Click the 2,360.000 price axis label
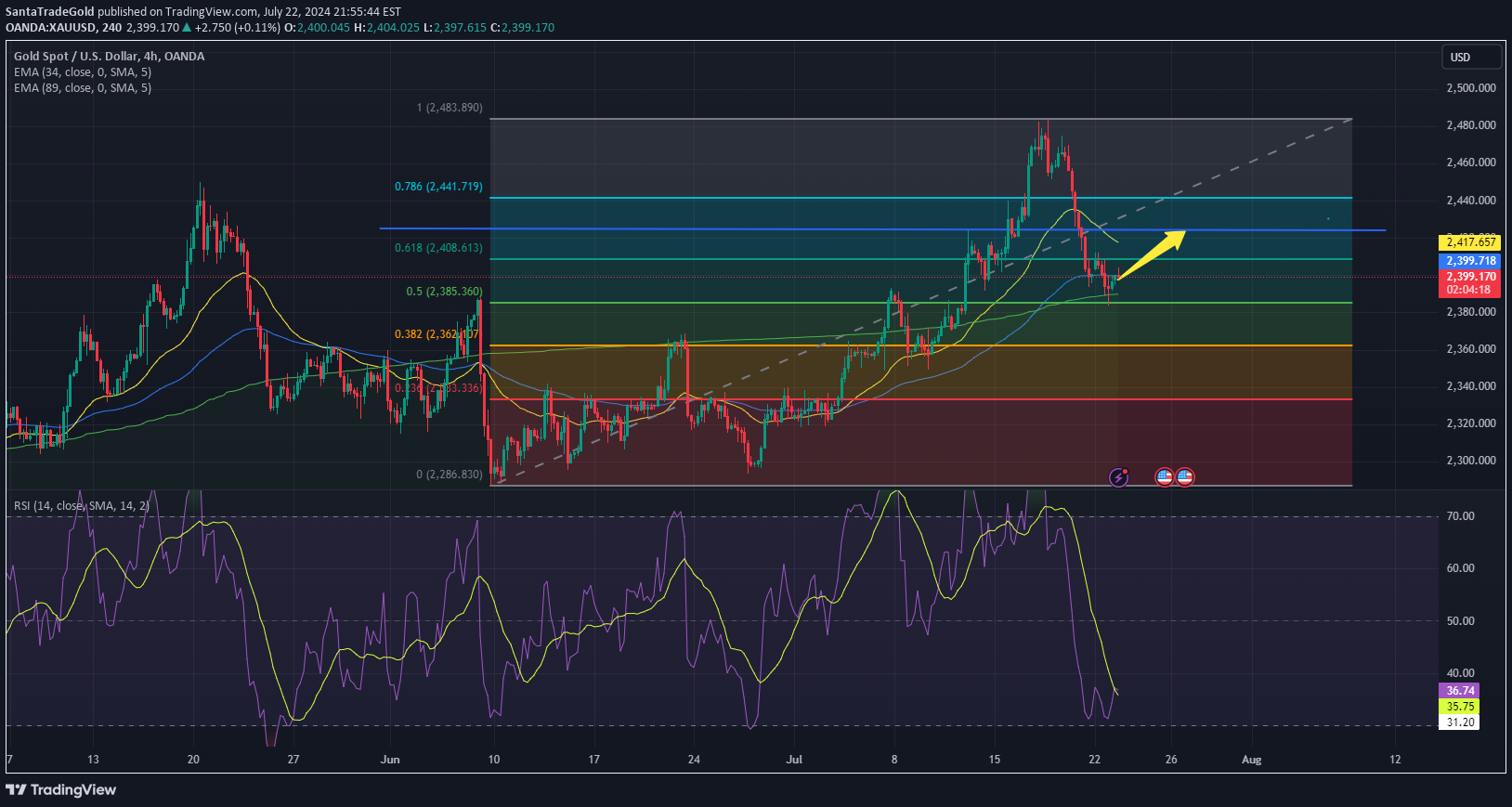 click(x=1471, y=349)
